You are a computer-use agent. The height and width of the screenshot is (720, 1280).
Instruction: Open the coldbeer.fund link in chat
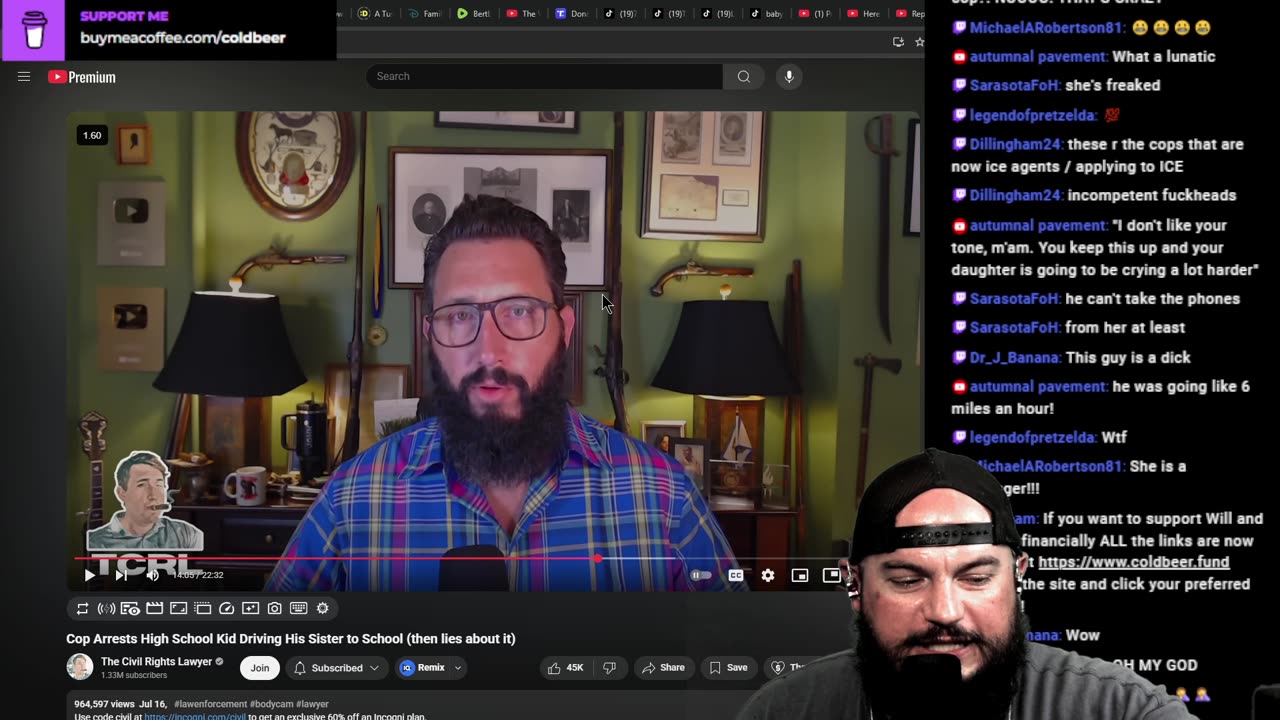pos(1134,562)
